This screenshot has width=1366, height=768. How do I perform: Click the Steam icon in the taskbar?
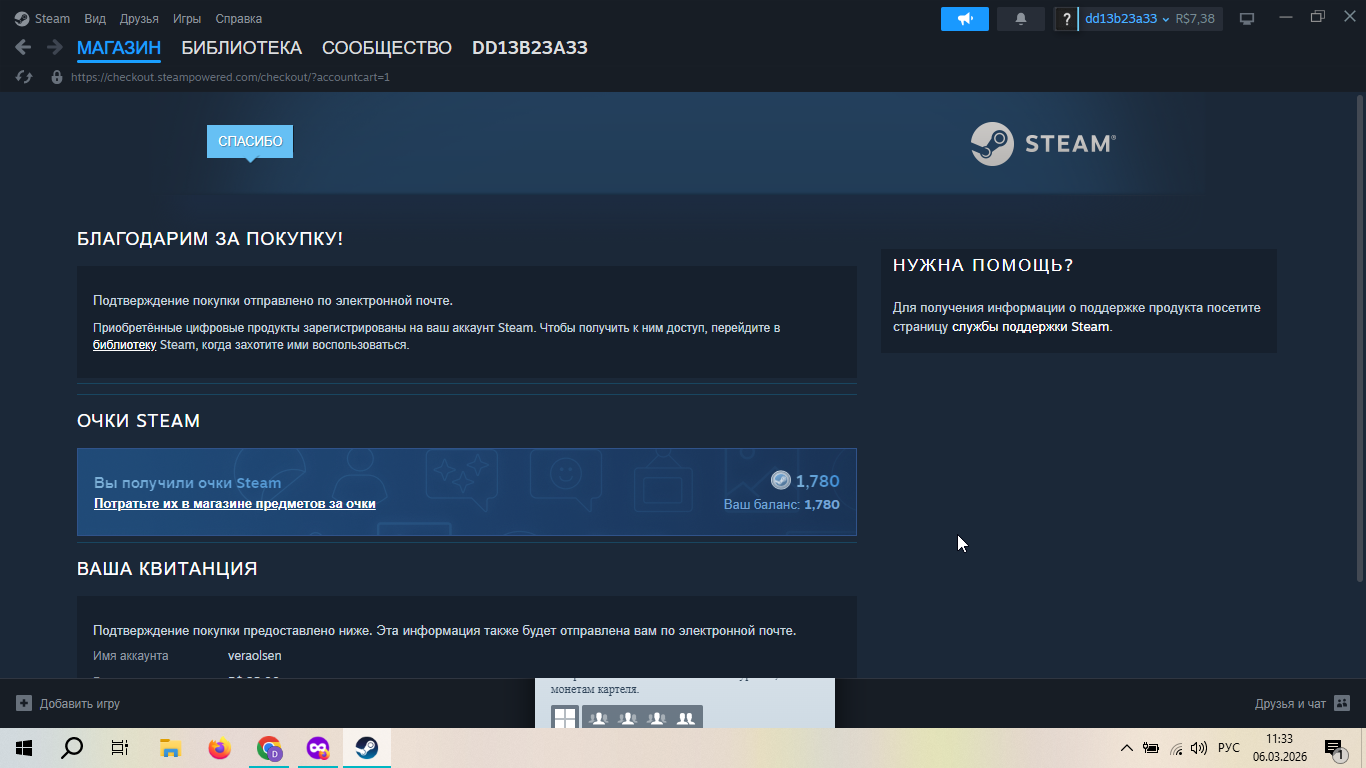click(367, 748)
